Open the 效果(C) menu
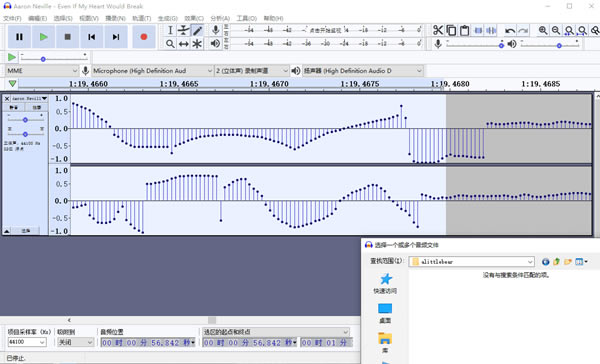Image resolution: width=600 pixels, height=364 pixels. [194, 18]
